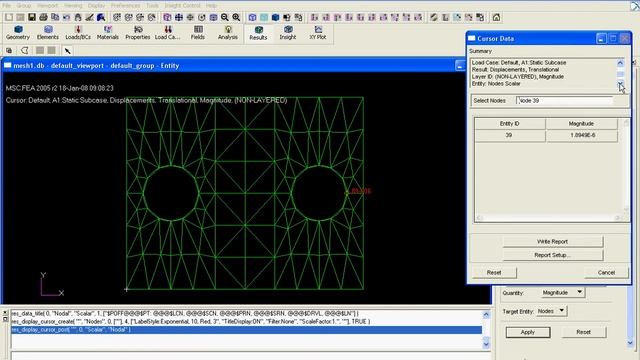Click the black arrow pick icon

click(x=67, y=51)
